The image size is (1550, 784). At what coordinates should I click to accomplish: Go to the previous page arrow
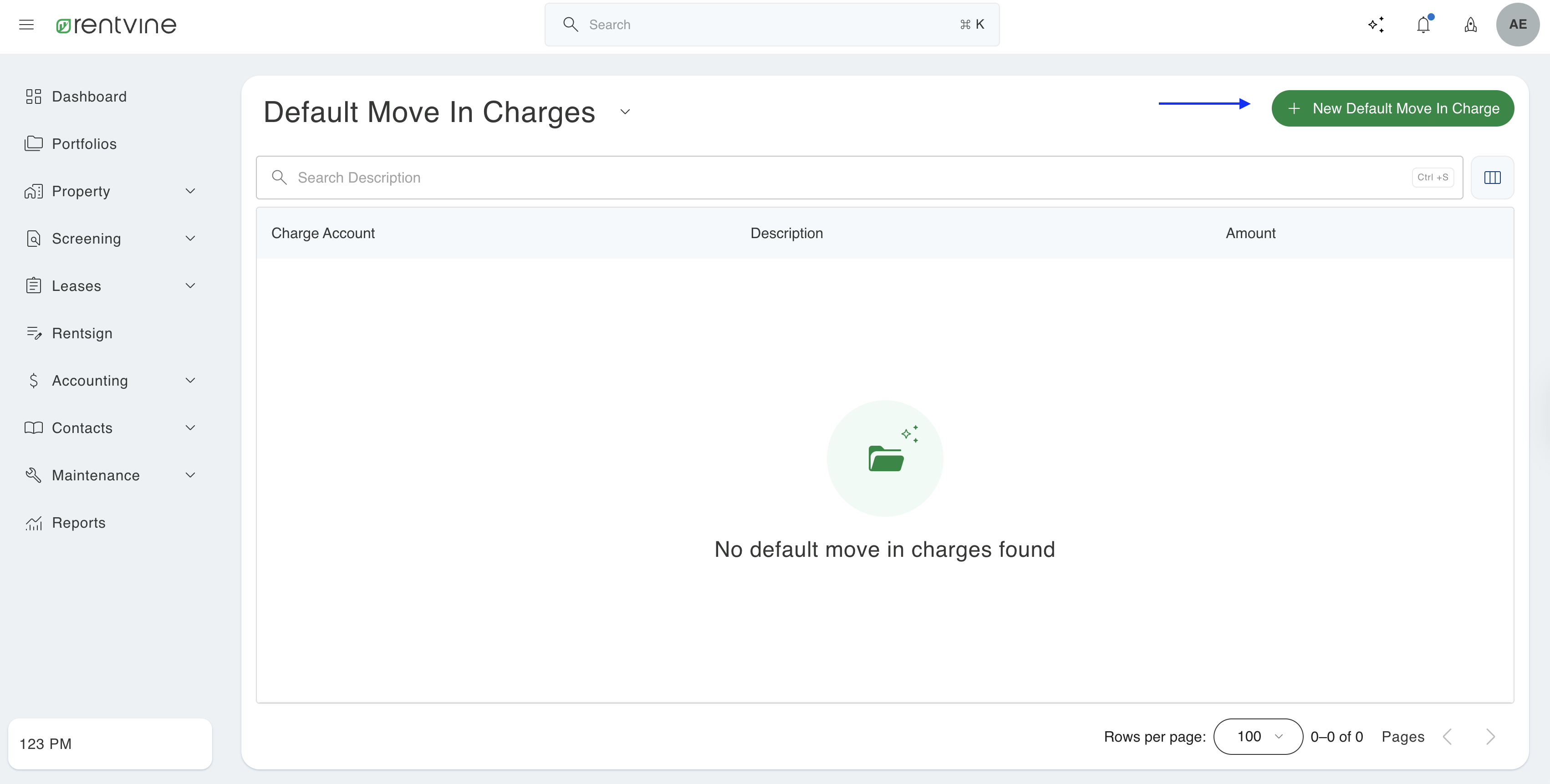[1448, 737]
